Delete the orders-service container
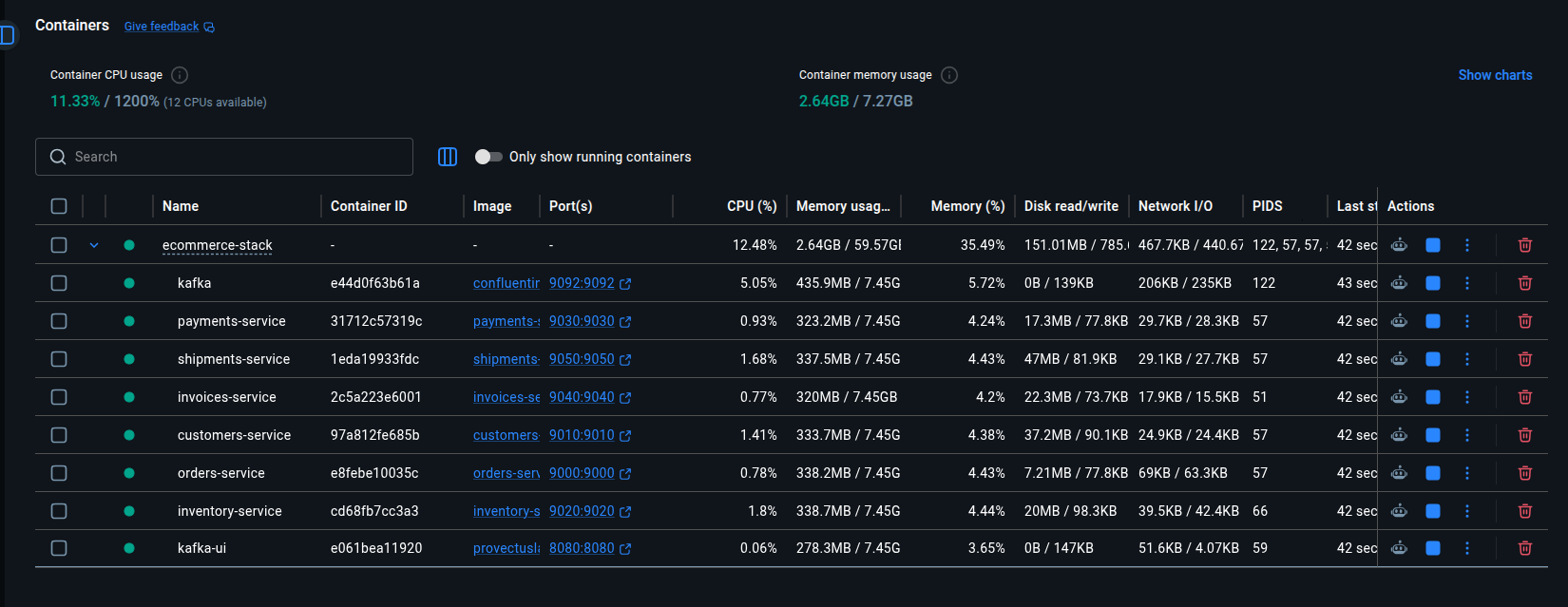This screenshot has width=1568, height=607. [1525, 473]
